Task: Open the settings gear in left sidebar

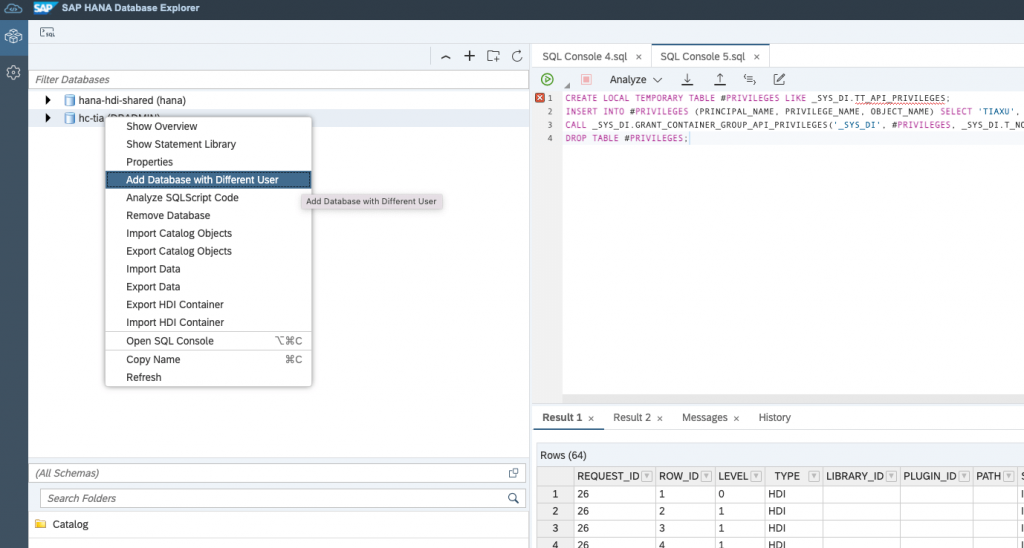Action: (x=13, y=73)
